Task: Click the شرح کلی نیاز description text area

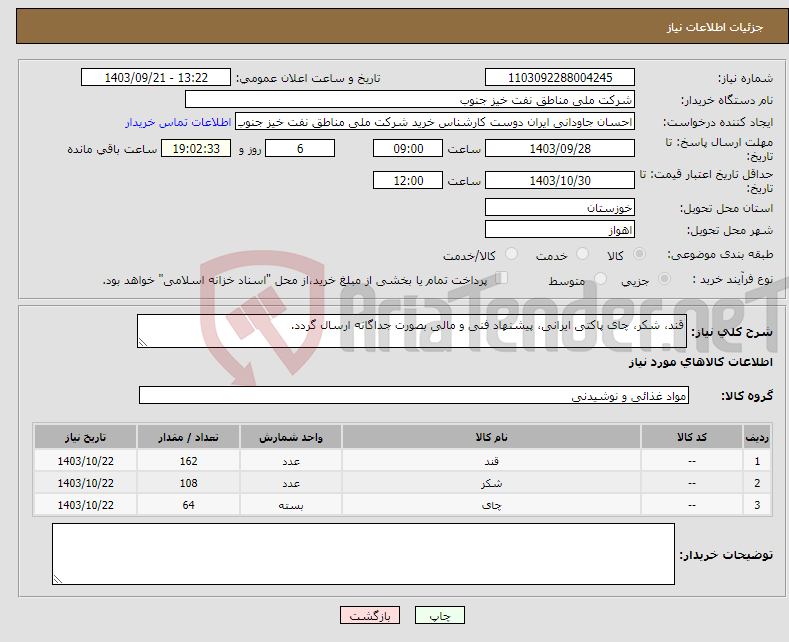Action: coord(412,331)
